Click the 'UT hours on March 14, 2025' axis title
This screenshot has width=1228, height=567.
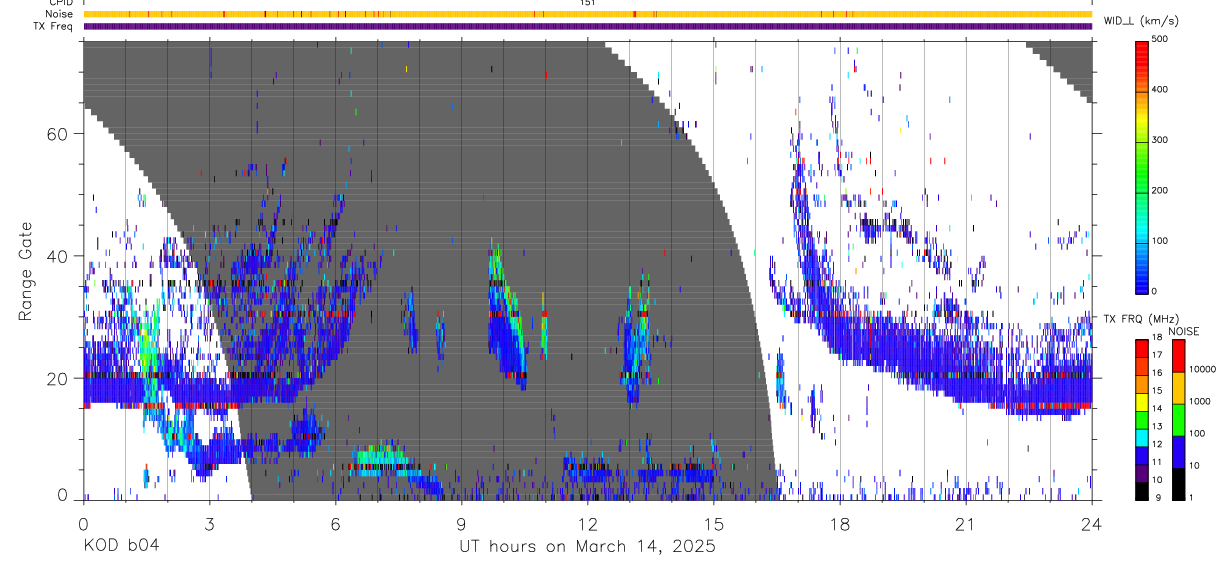[x=587, y=547]
